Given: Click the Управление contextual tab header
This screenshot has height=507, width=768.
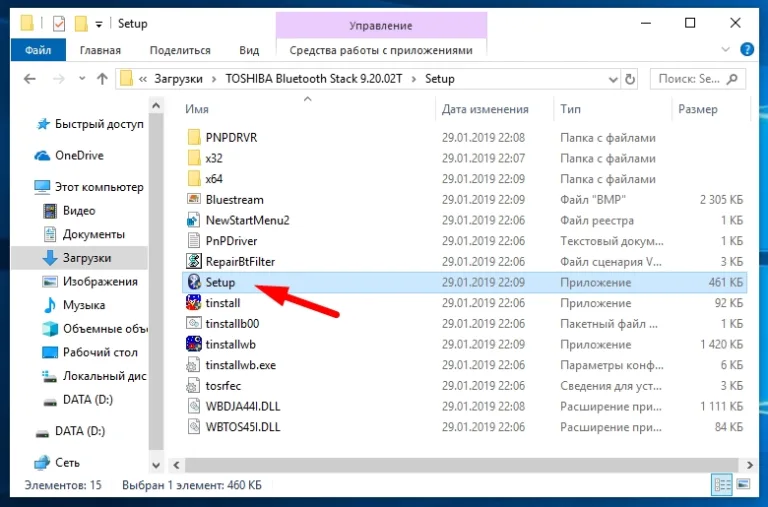Looking at the screenshot, I should pyautogui.click(x=381, y=25).
